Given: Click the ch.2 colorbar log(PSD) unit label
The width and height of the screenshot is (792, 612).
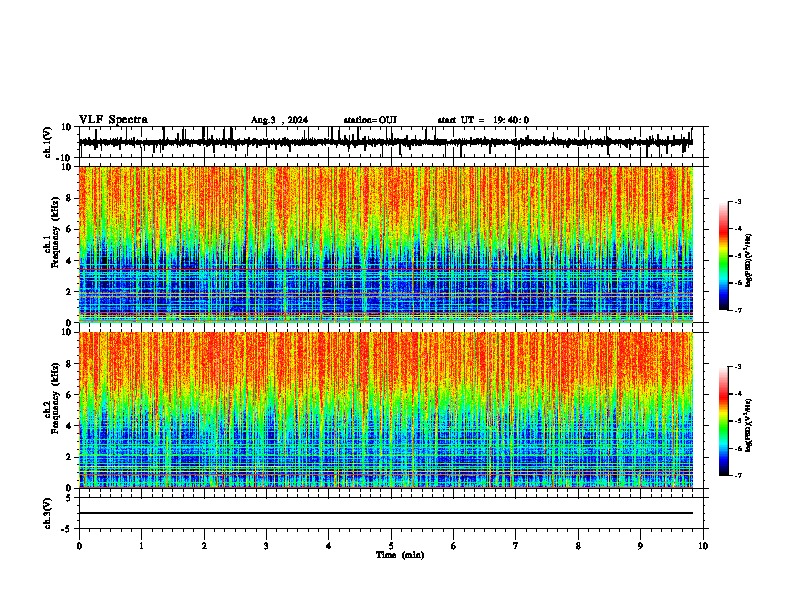Looking at the screenshot, I should tap(749, 425).
